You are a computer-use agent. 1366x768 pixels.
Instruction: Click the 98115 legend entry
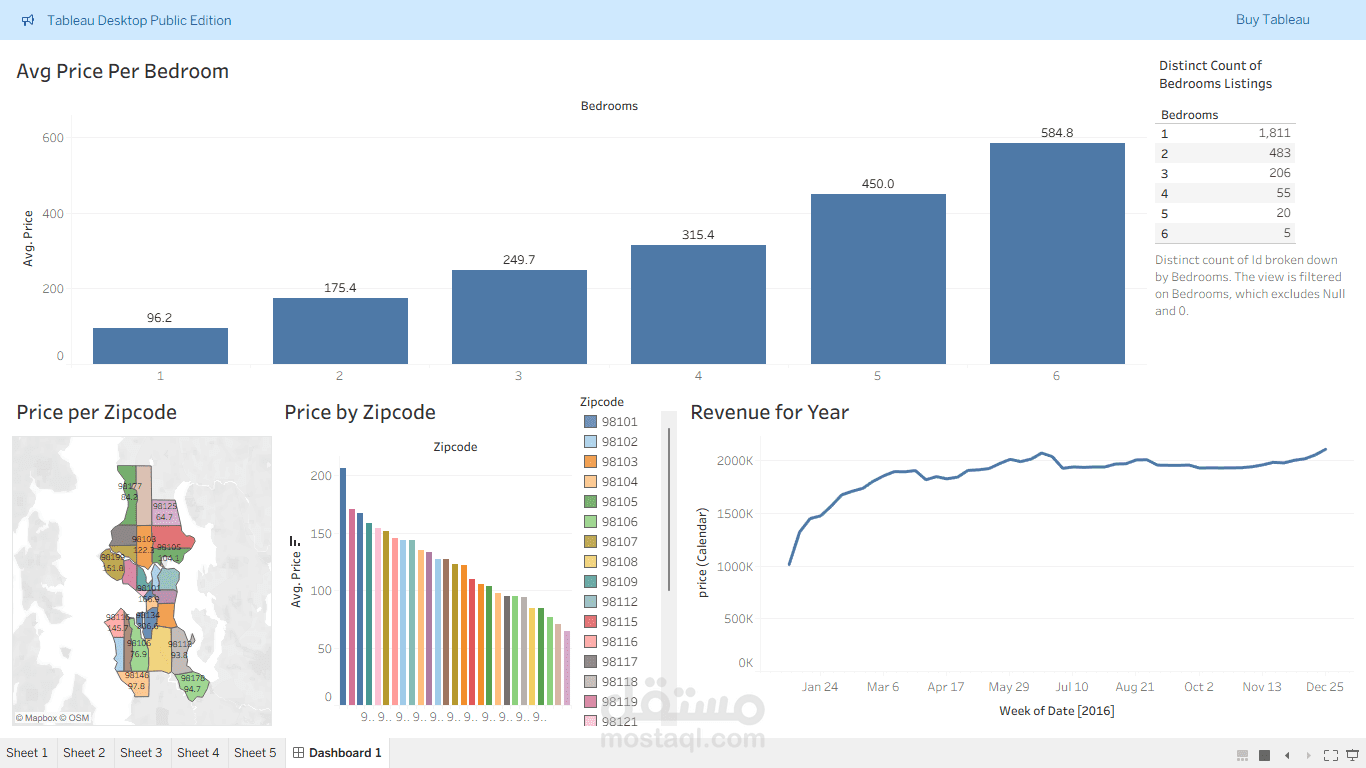coord(611,622)
